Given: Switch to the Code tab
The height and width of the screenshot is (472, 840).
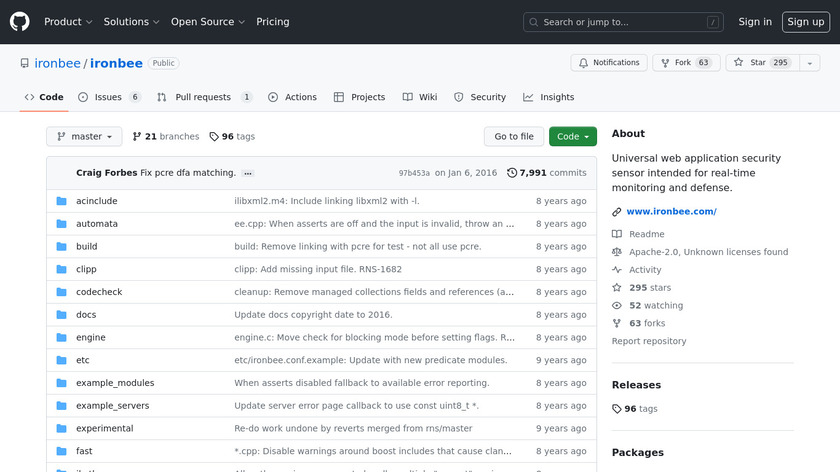Looking at the screenshot, I should pos(44,97).
